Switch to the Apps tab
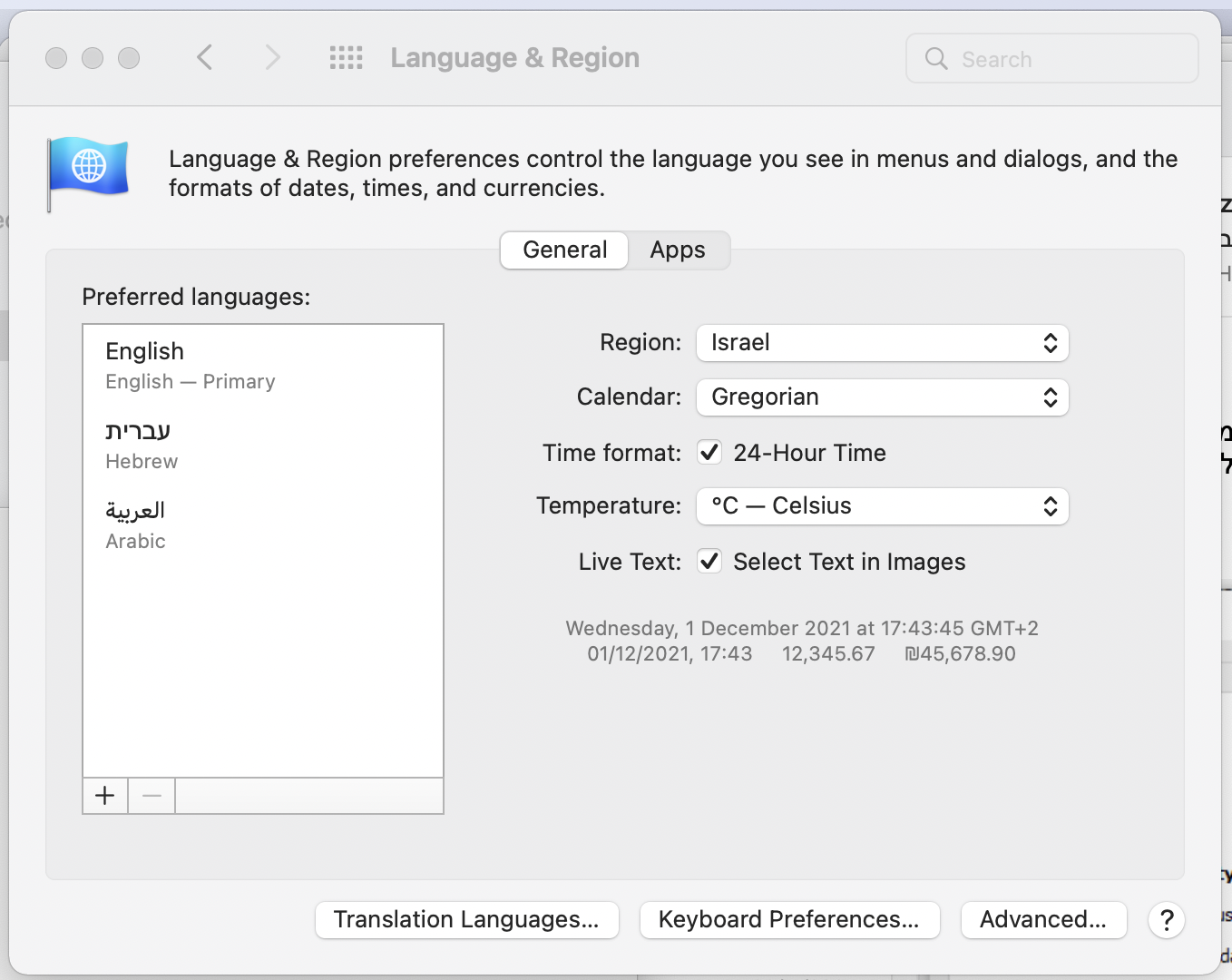This screenshot has width=1232, height=980. (678, 250)
